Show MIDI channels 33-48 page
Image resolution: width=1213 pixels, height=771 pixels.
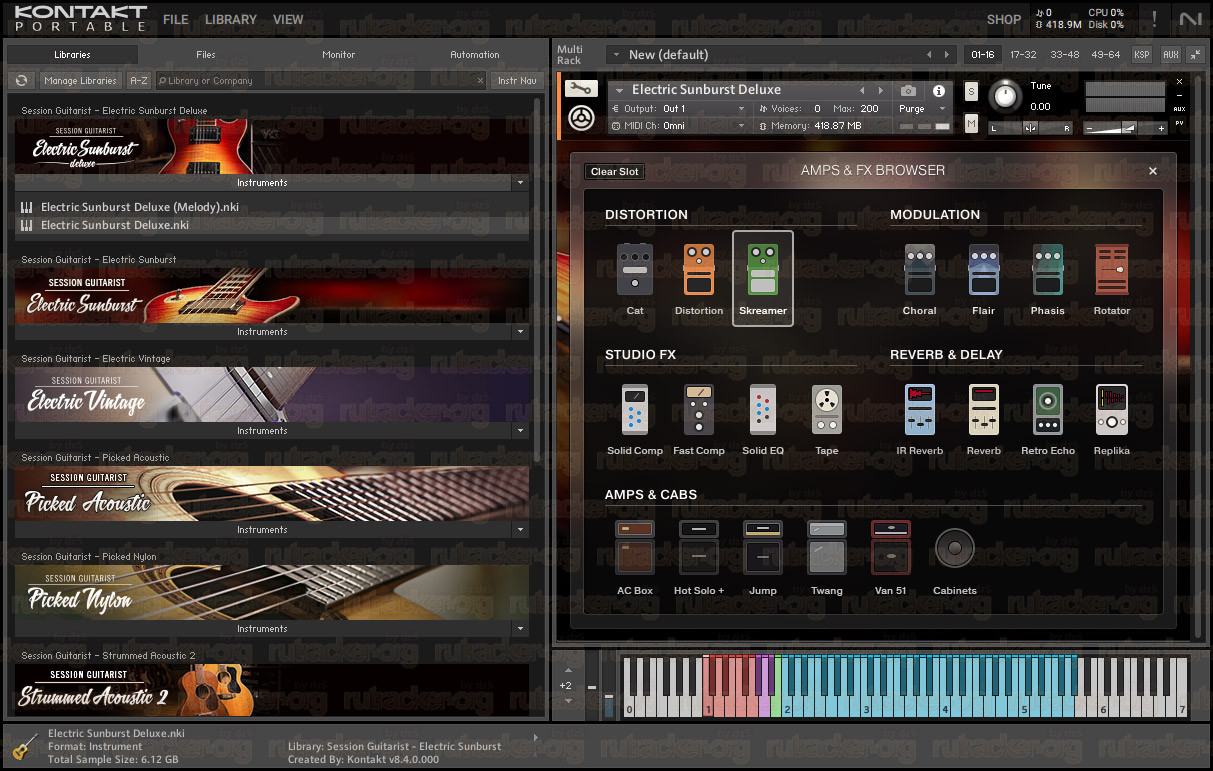point(1064,54)
